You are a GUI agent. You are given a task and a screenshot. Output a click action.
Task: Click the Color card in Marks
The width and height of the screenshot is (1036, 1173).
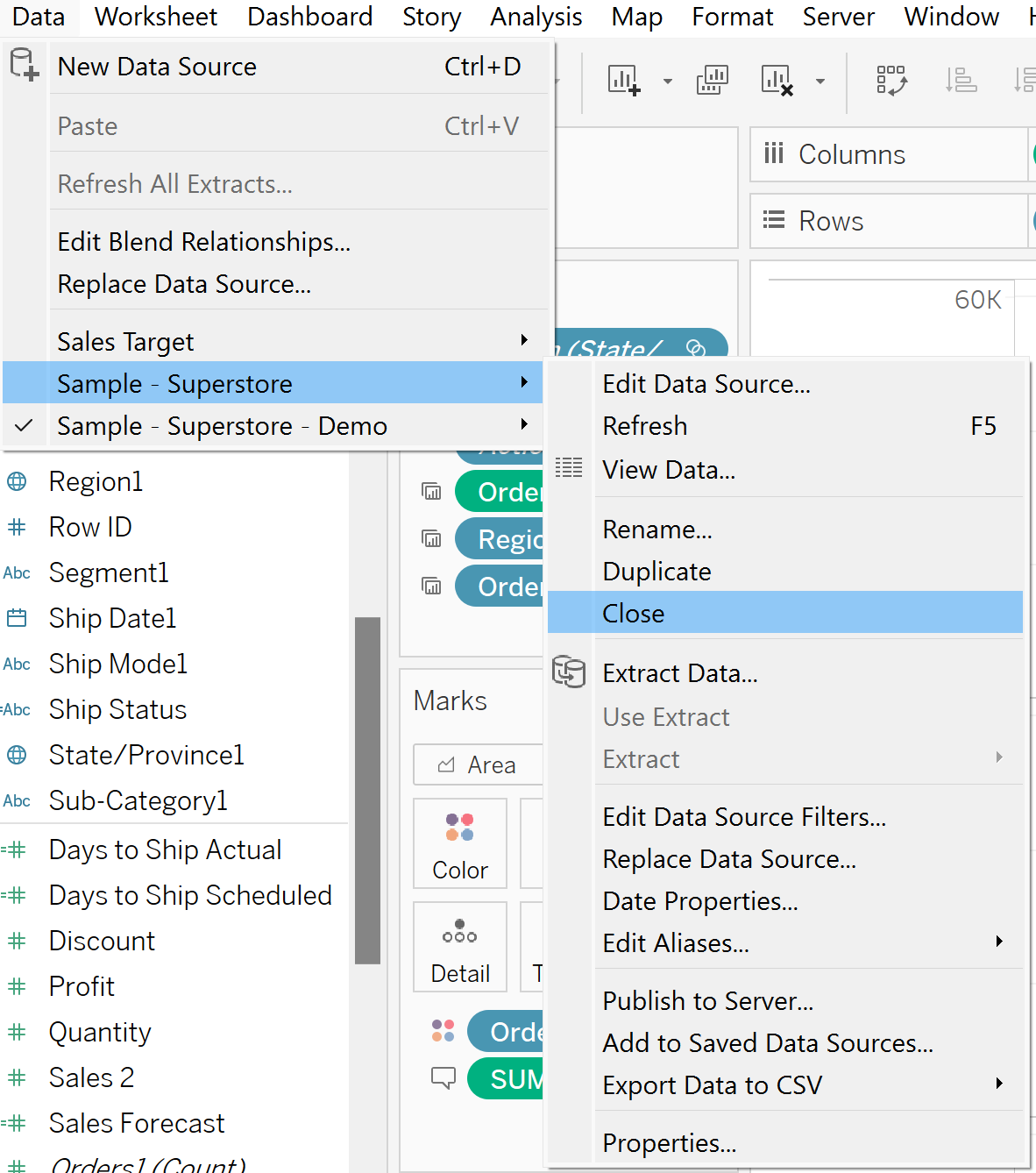[459, 842]
